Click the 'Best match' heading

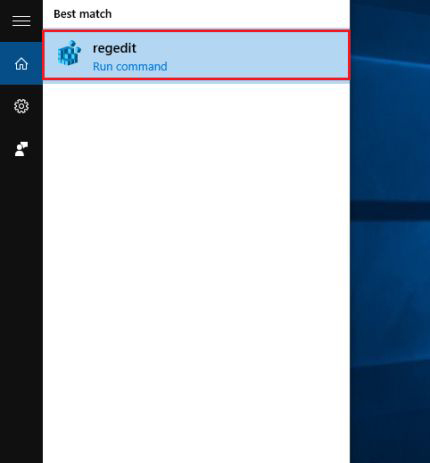(x=83, y=14)
